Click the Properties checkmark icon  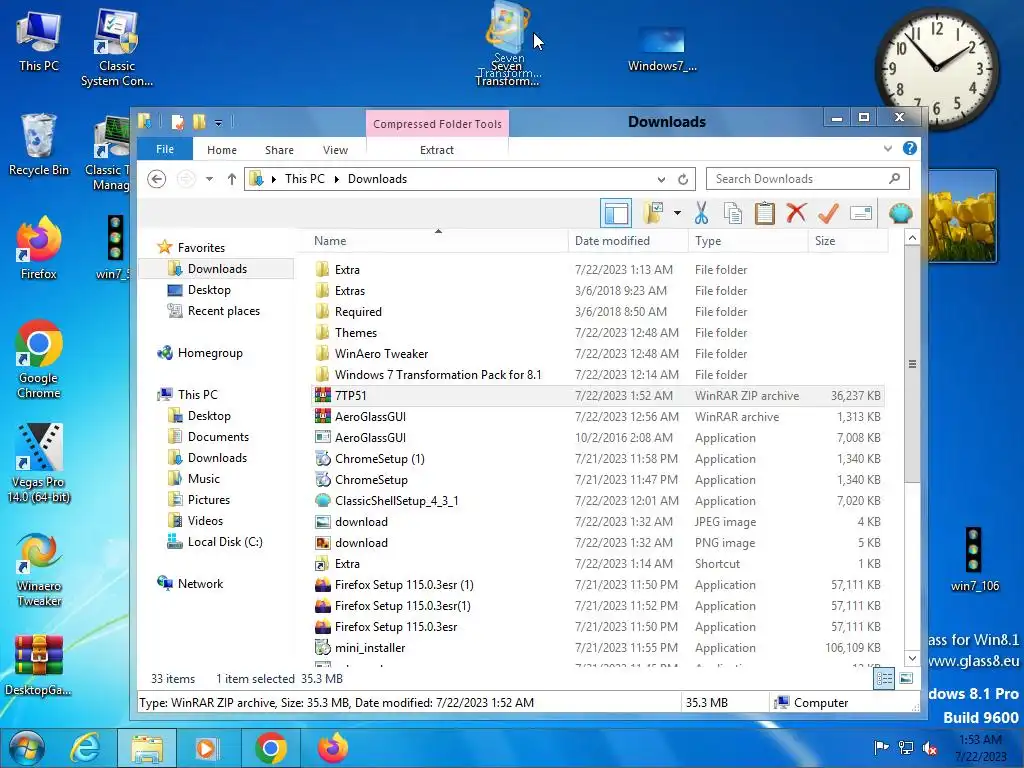pyautogui.click(x=828, y=213)
